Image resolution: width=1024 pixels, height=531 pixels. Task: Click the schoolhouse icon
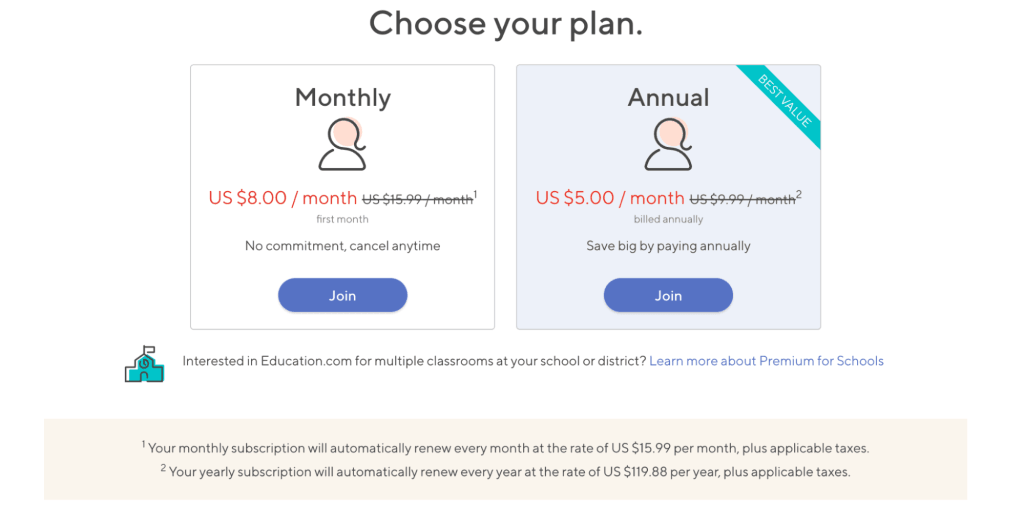144,364
